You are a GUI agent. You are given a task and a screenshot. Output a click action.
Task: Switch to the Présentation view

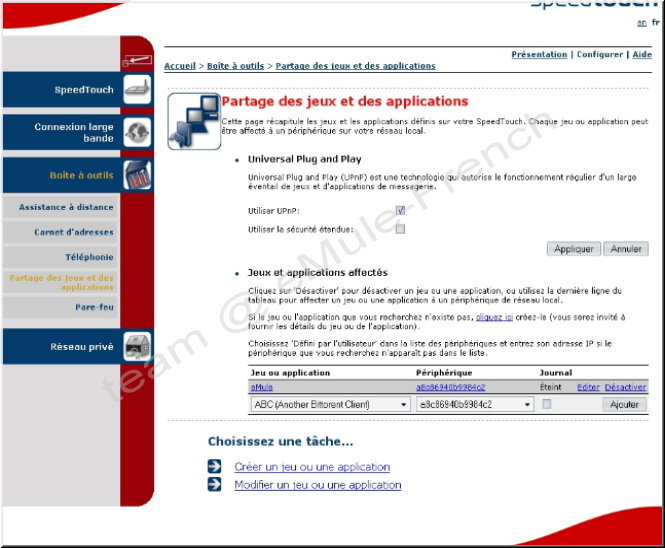(539, 54)
